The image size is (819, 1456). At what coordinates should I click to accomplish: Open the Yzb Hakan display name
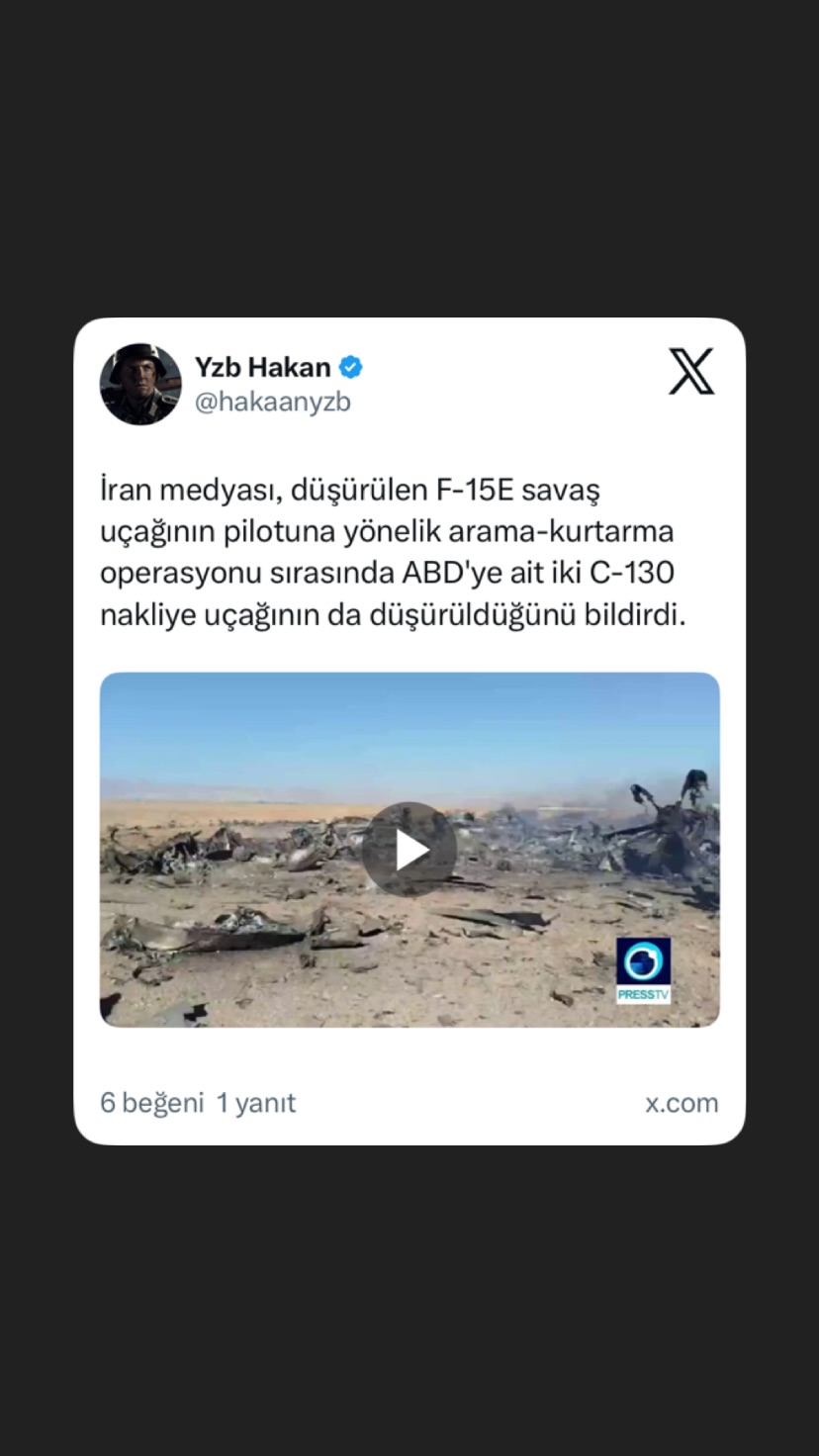tap(262, 368)
